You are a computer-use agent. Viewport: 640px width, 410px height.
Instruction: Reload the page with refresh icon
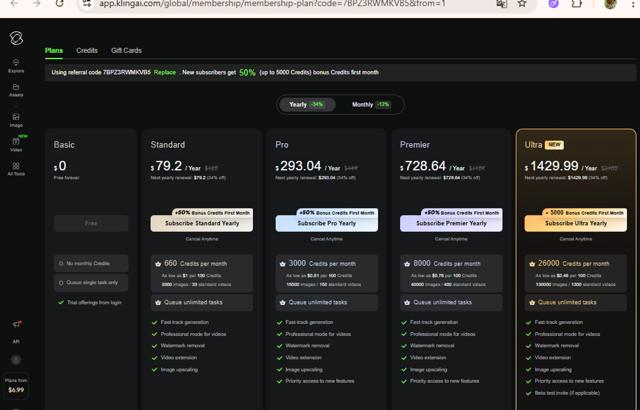pyautogui.click(x=60, y=4)
